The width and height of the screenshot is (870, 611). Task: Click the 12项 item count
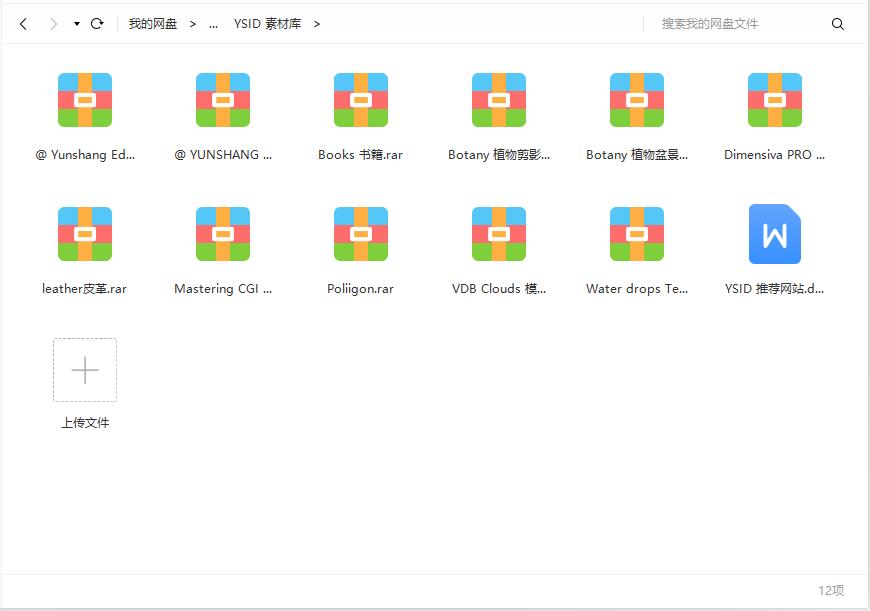831,590
